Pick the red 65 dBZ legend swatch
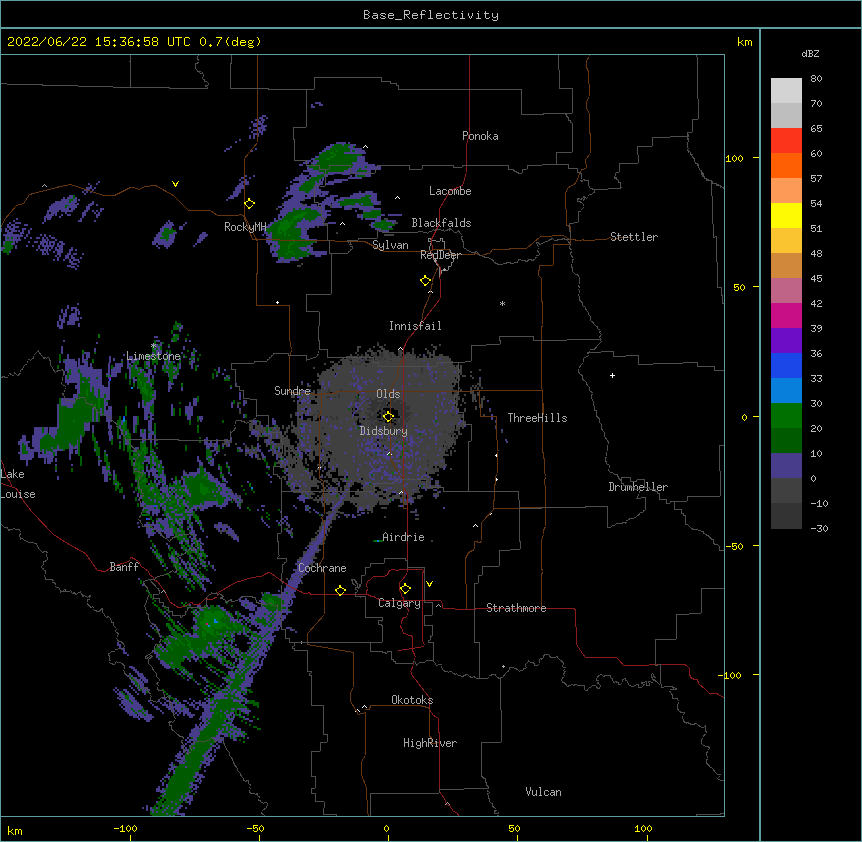862x842 pixels. (786, 140)
